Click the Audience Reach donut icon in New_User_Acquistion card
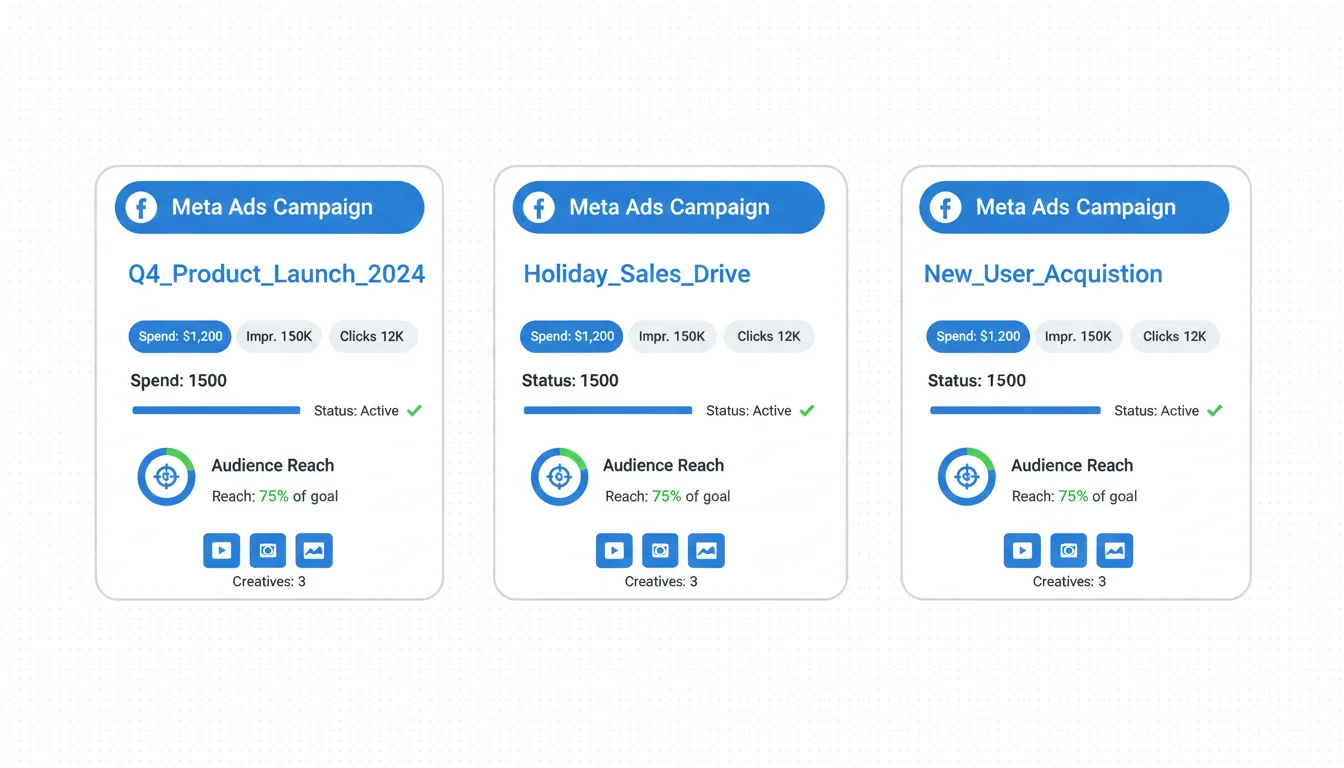 [x=966, y=477]
